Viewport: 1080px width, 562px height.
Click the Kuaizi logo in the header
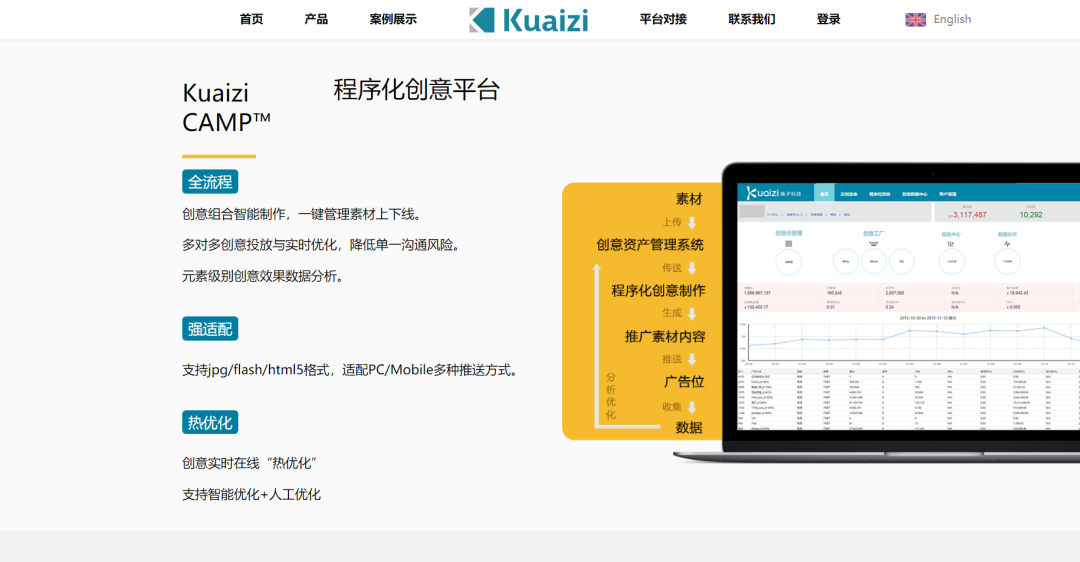tap(529, 20)
